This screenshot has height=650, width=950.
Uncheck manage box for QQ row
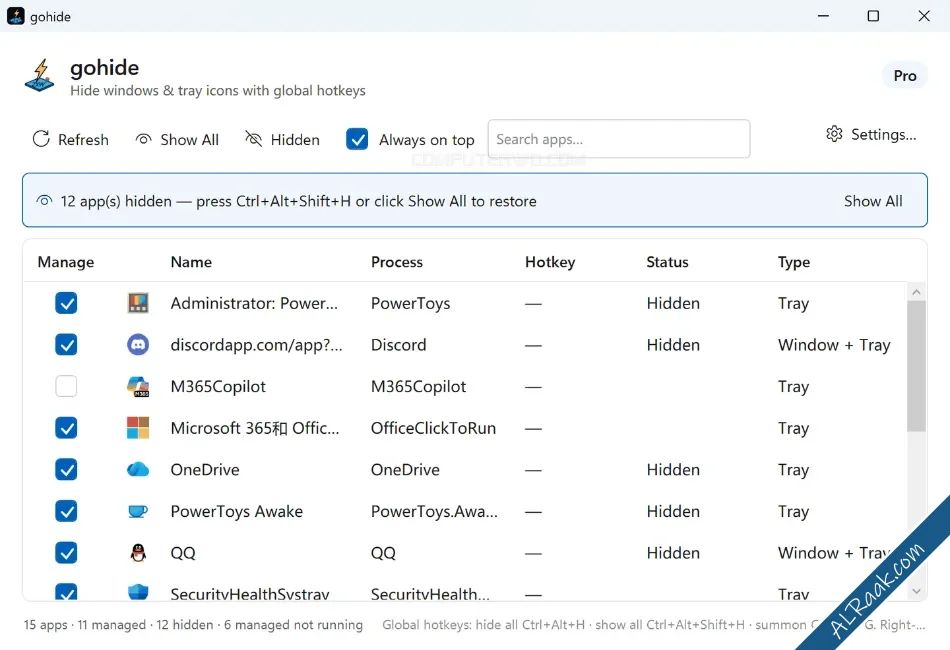coord(66,552)
